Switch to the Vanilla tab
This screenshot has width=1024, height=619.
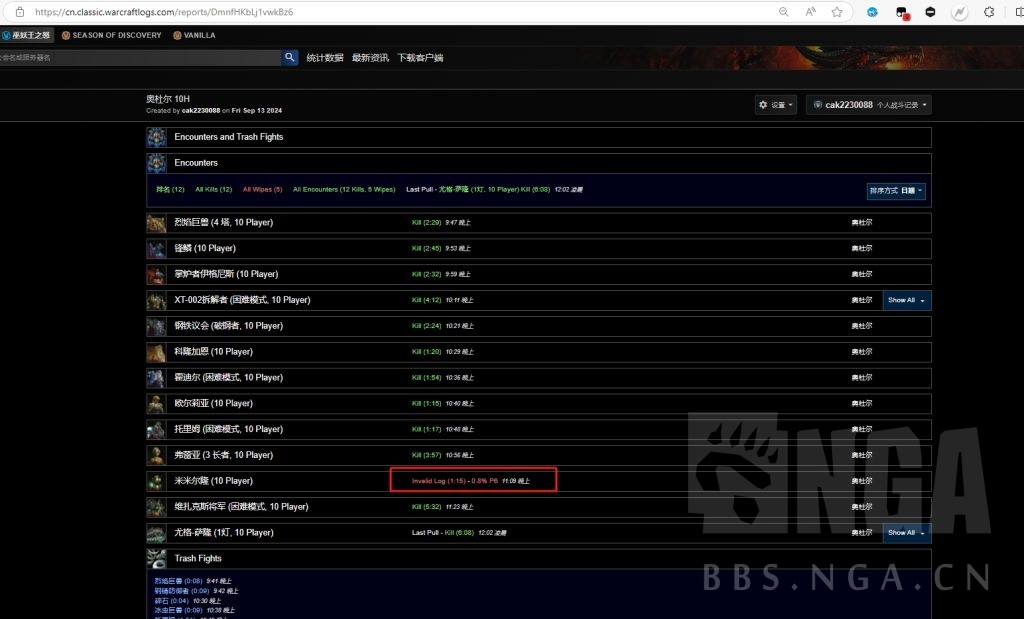coord(194,35)
